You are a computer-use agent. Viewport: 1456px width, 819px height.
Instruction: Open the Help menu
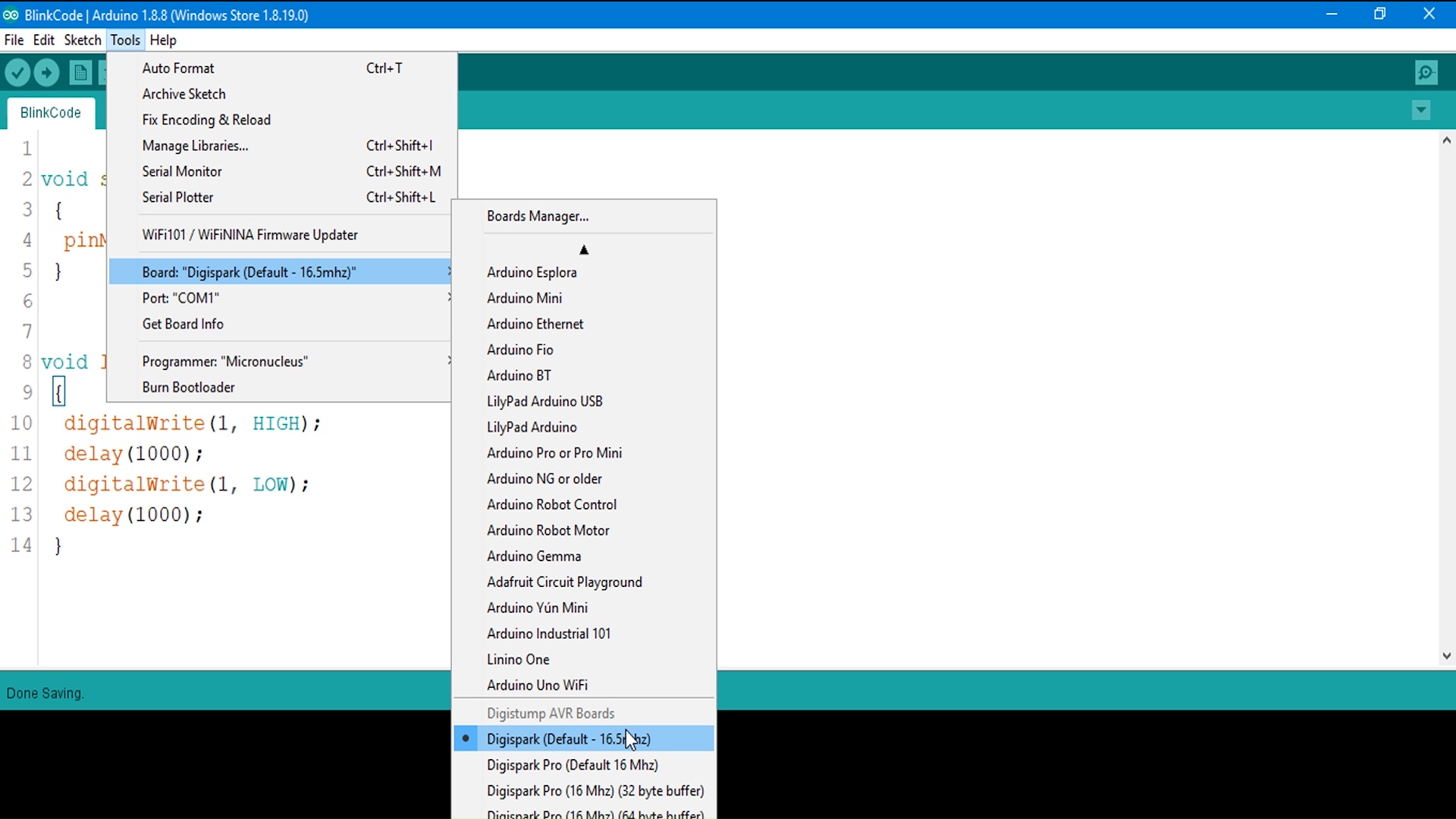click(163, 40)
